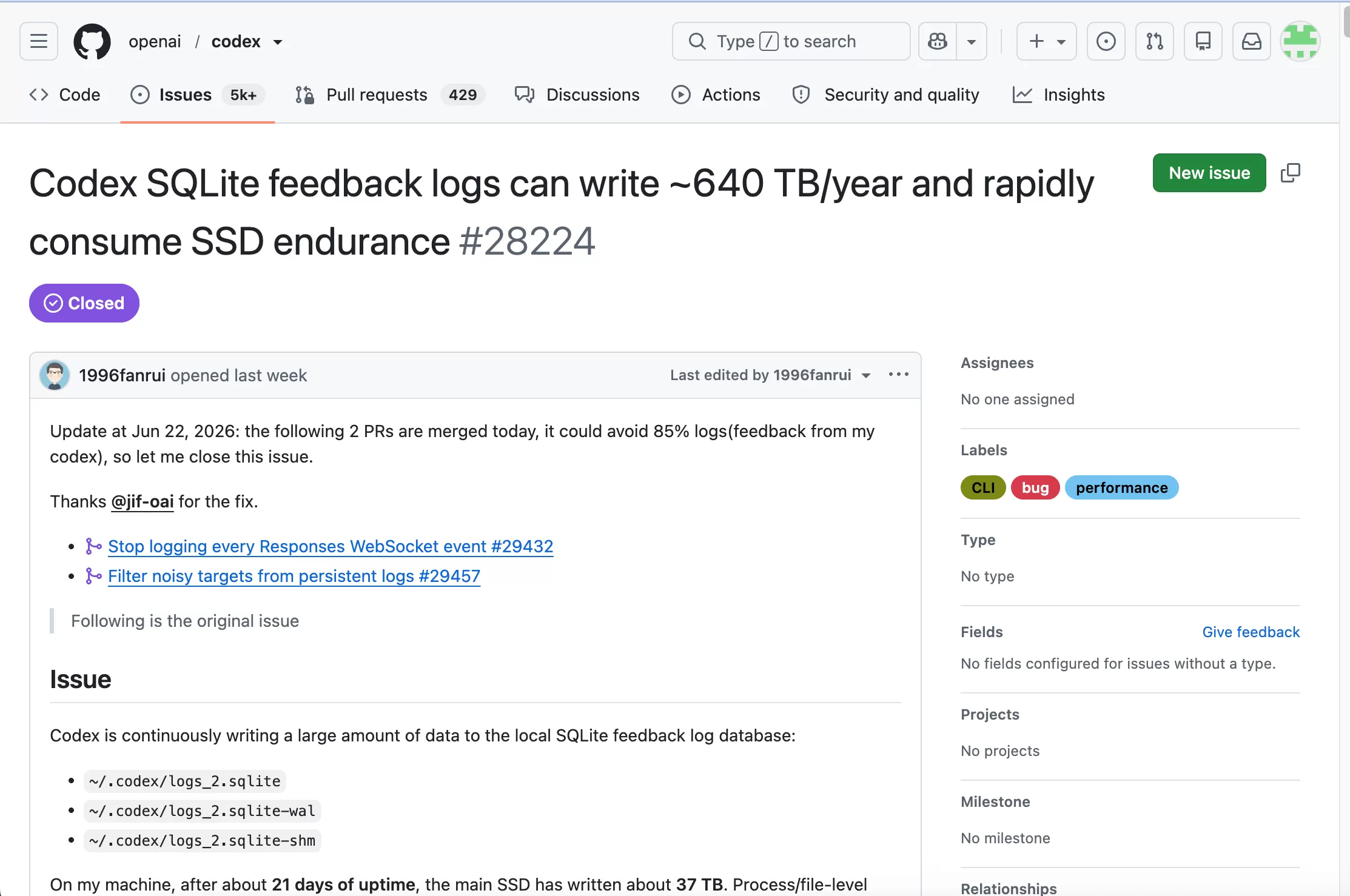Click the ~/.codex/logs_2.sqlite-shm code path
The height and width of the screenshot is (896, 1350).
202,840
